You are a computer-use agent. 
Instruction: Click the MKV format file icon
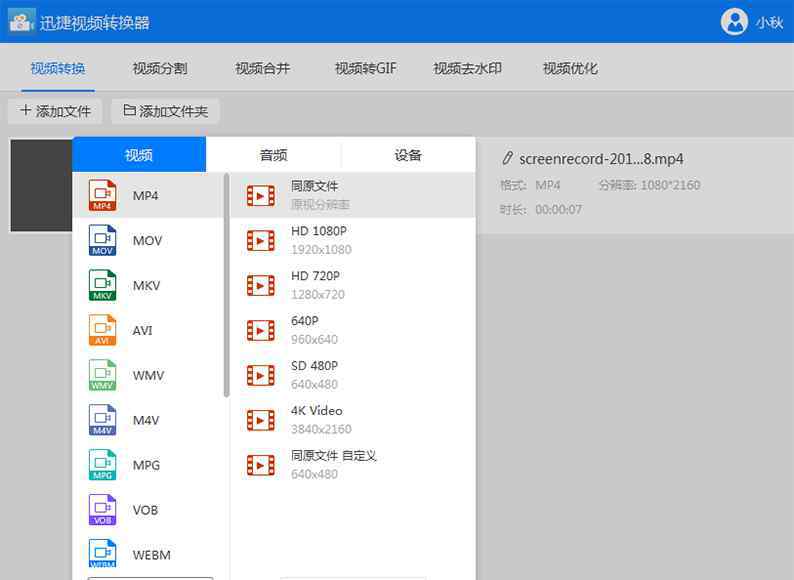point(102,285)
